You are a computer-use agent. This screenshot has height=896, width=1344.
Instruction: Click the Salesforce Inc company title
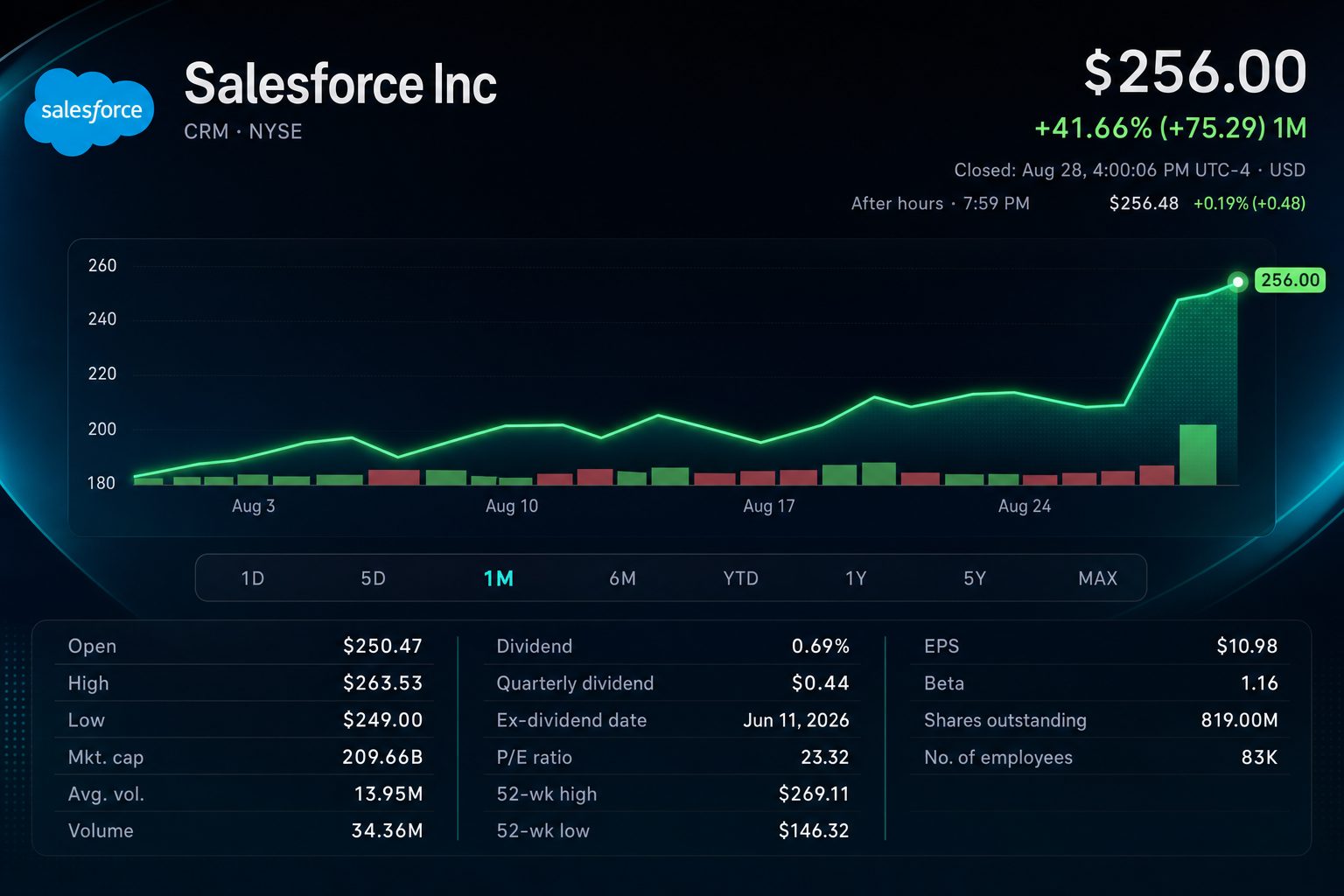pos(340,84)
